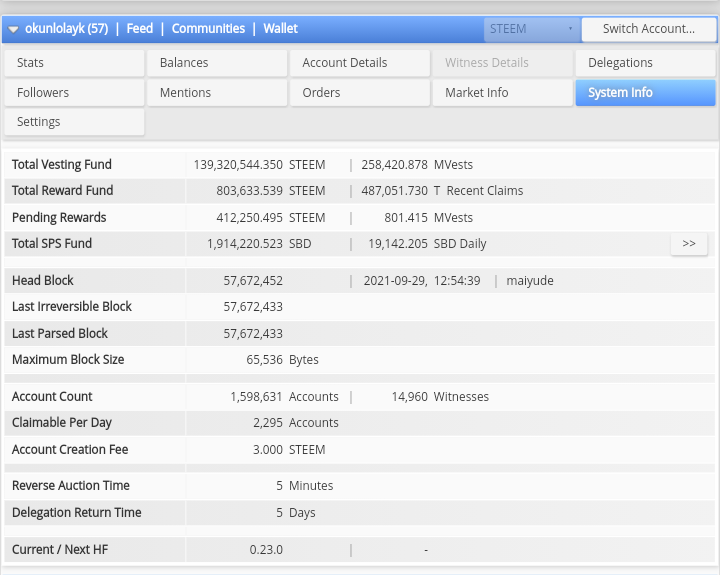
Task: Click the 487,051.730 T Recent Claims value
Action: tap(442, 191)
